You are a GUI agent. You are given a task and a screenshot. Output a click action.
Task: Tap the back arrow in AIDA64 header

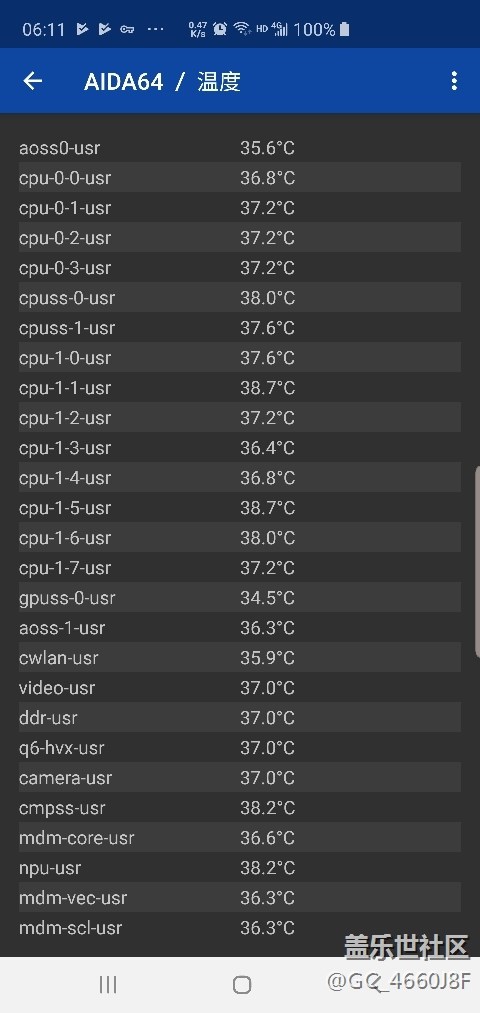click(32, 81)
